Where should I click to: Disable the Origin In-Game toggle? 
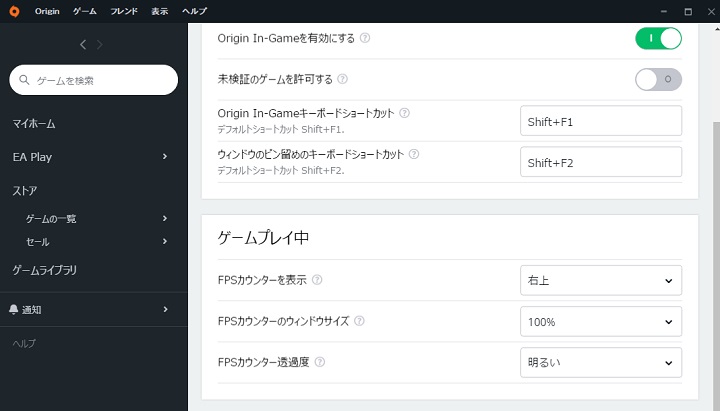(x=658, y=39)
